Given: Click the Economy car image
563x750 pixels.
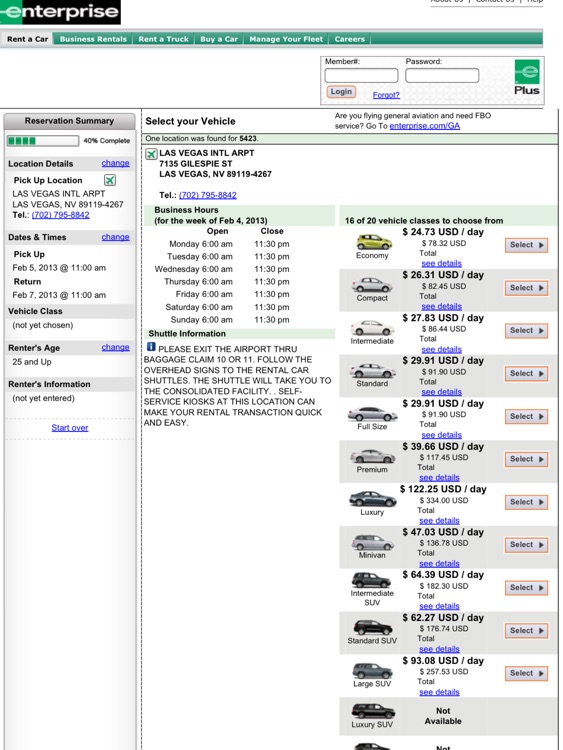Looking at the screenshot, I should pyautogui.click(x=374, y=242).
